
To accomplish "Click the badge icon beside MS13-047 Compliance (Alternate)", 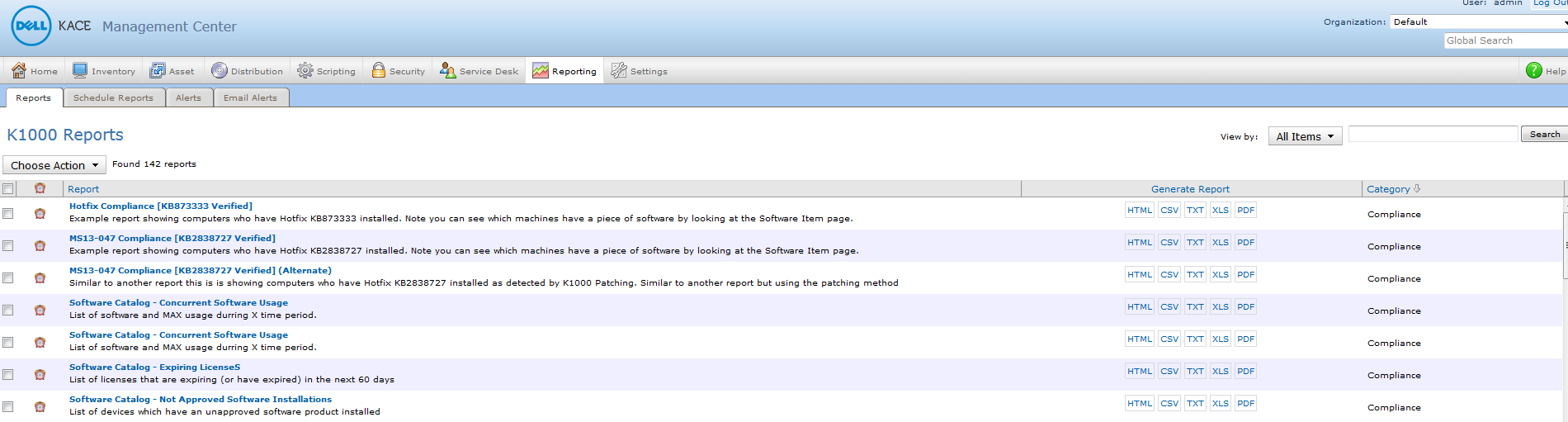I will 40,277.
